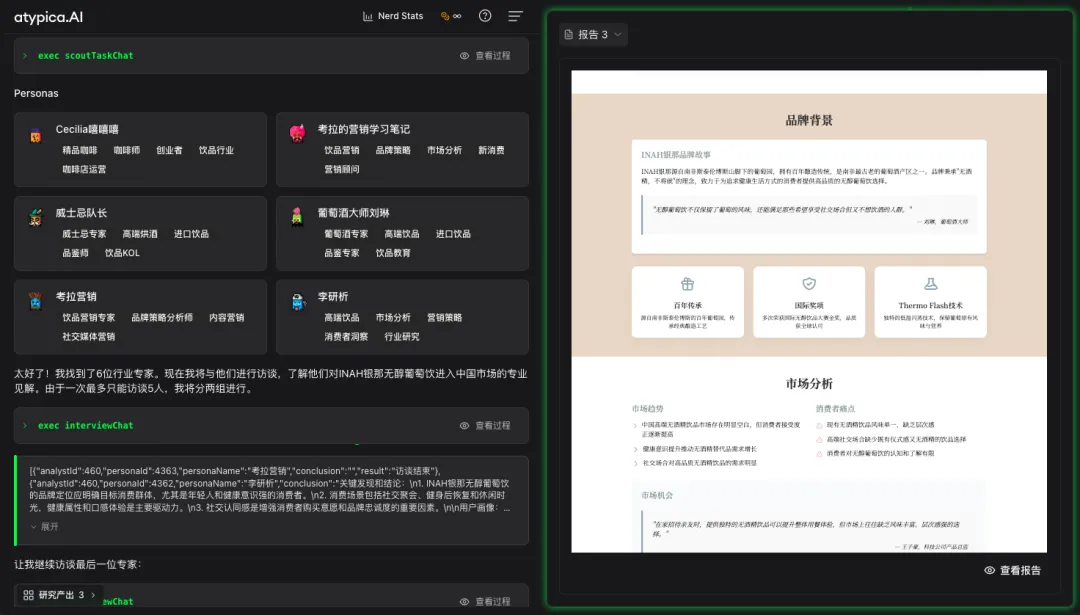View process for exec scoutTaskChat
The width and height of the screenshot is (1080, 615).
[x=485, y=56]
